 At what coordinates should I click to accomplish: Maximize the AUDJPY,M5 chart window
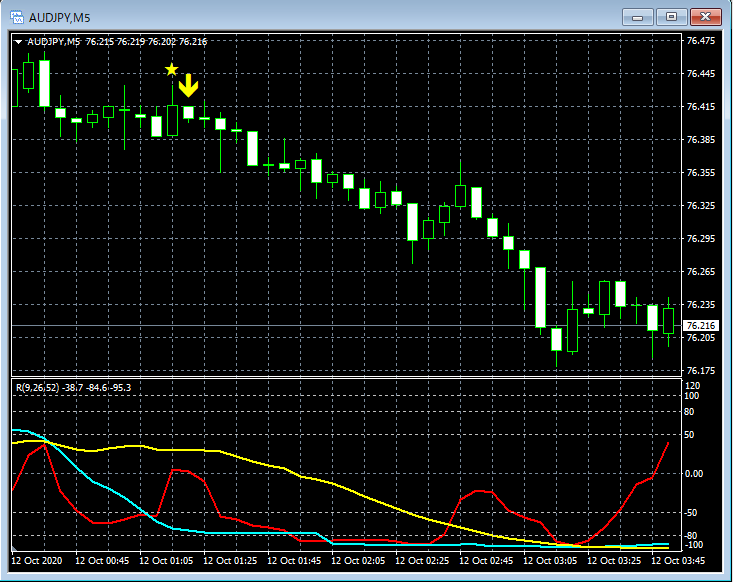point(671,17)
